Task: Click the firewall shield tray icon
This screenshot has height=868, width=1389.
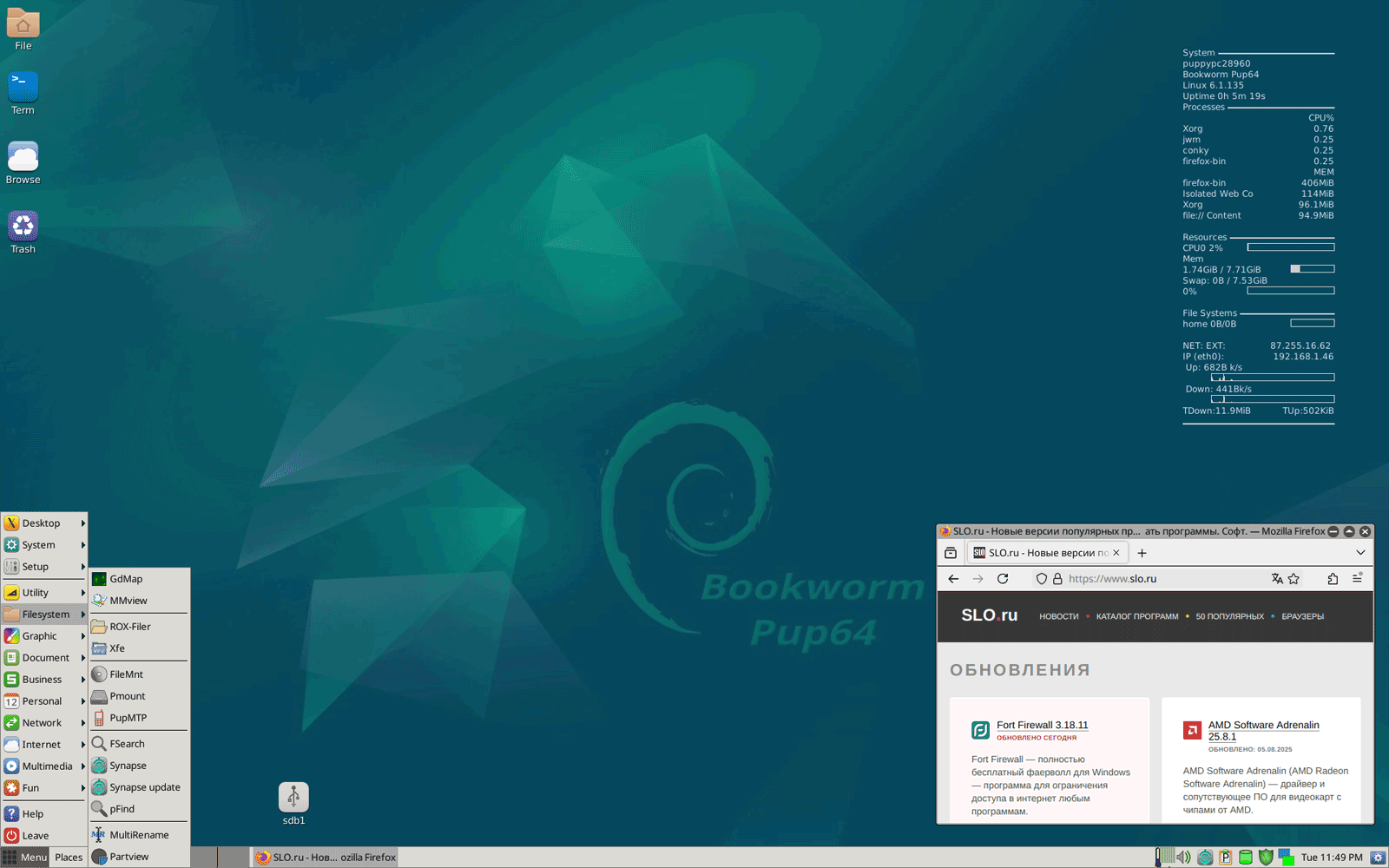Action: pos(1266,858)
